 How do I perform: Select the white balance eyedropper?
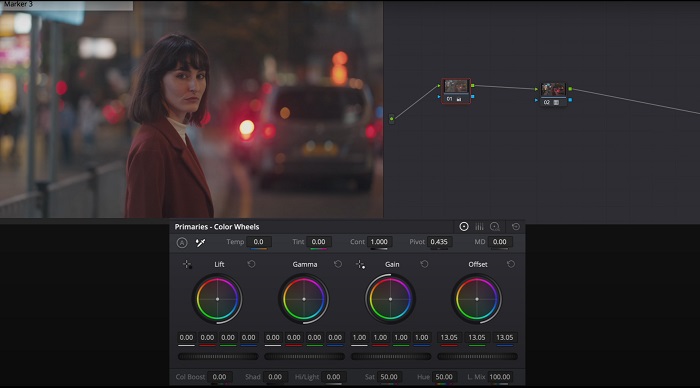200,242
